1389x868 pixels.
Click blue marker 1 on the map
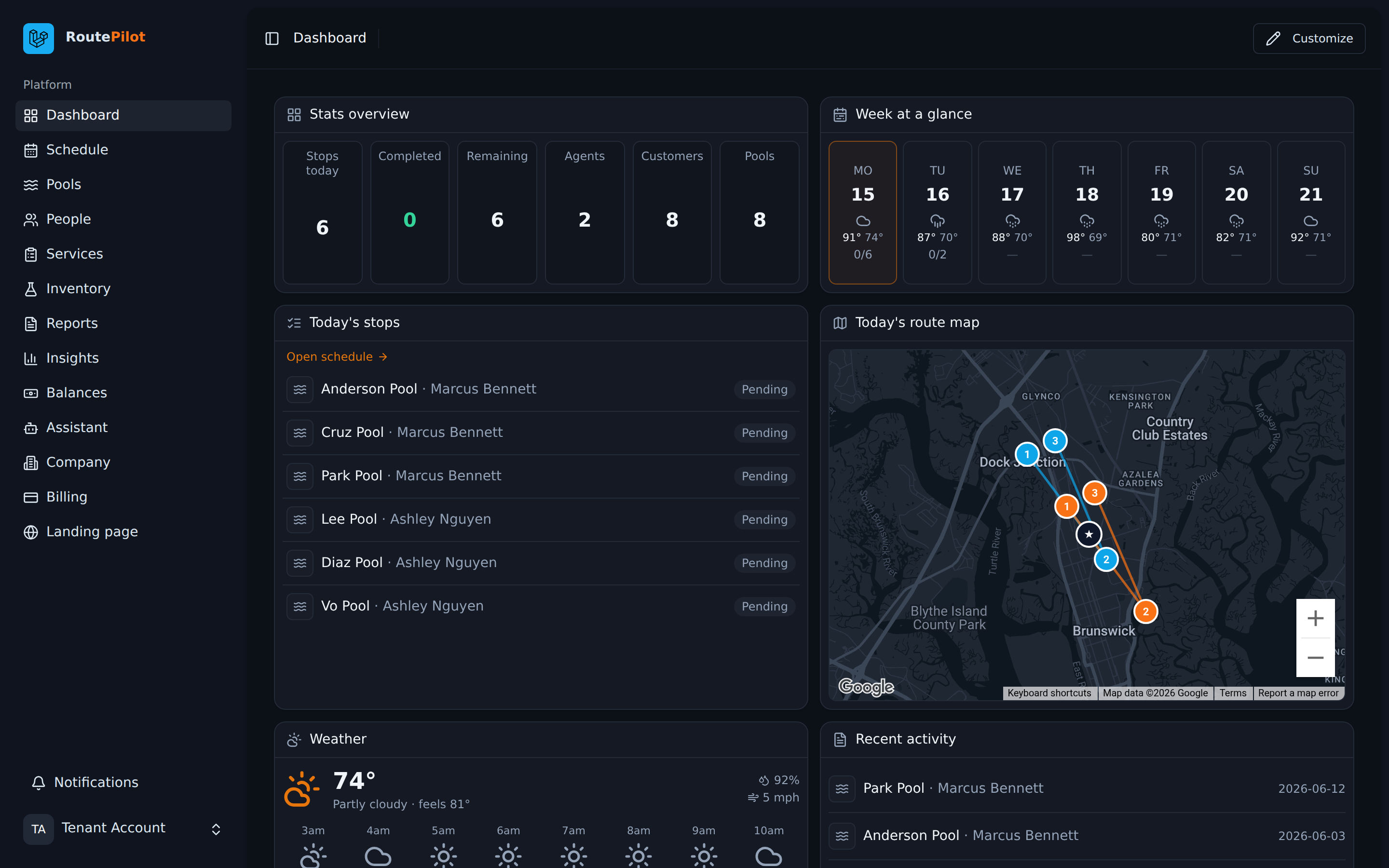pyautogui.click(x=1027, y=455)
